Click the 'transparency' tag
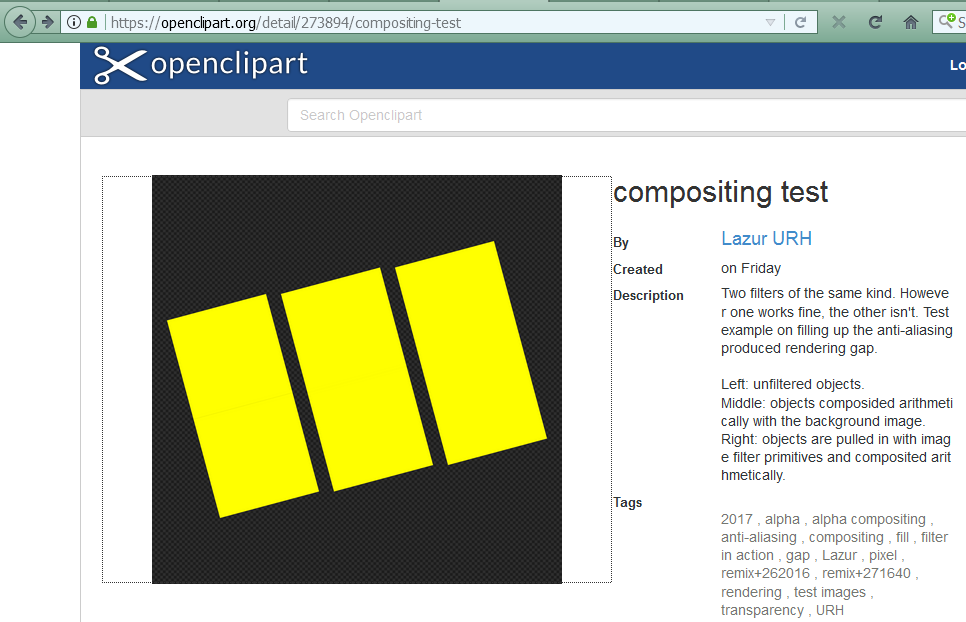966x622 pixels. click(761, 610)
